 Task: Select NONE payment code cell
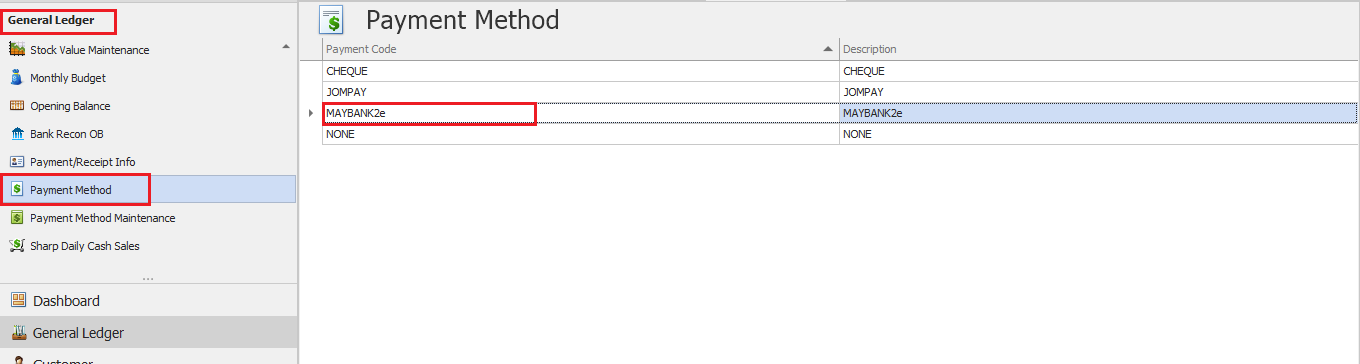tap(580, 134)
